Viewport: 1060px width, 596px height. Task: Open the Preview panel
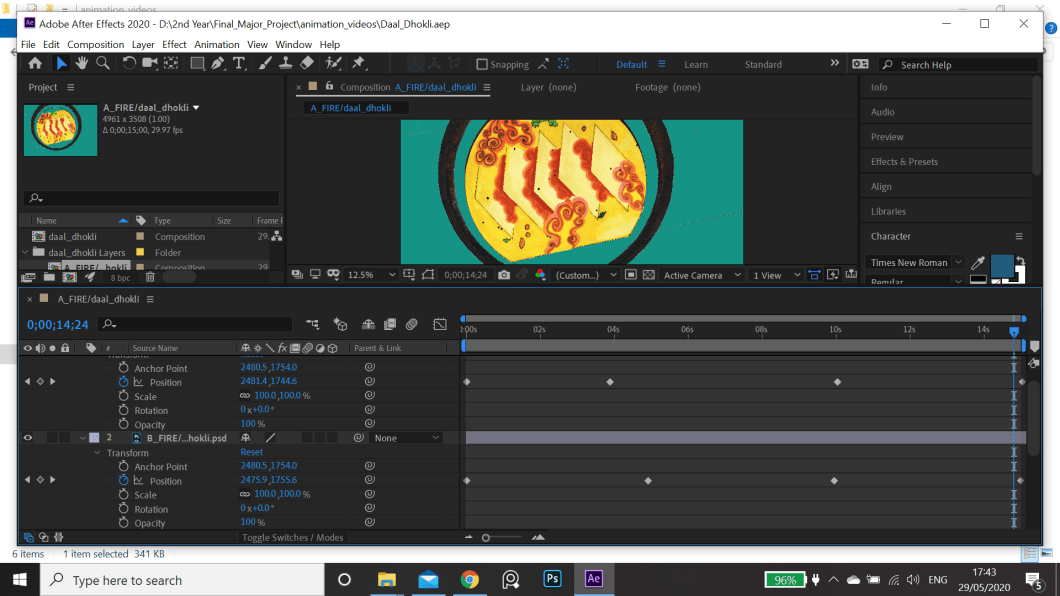887,136
